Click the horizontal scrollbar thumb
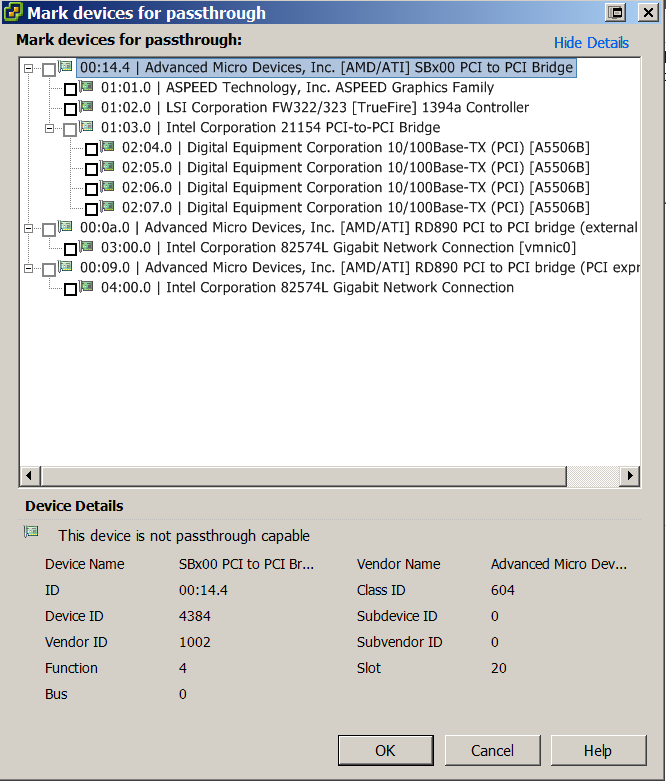The width and height of the screenshot is (666, 782). (x=304, y=475)
